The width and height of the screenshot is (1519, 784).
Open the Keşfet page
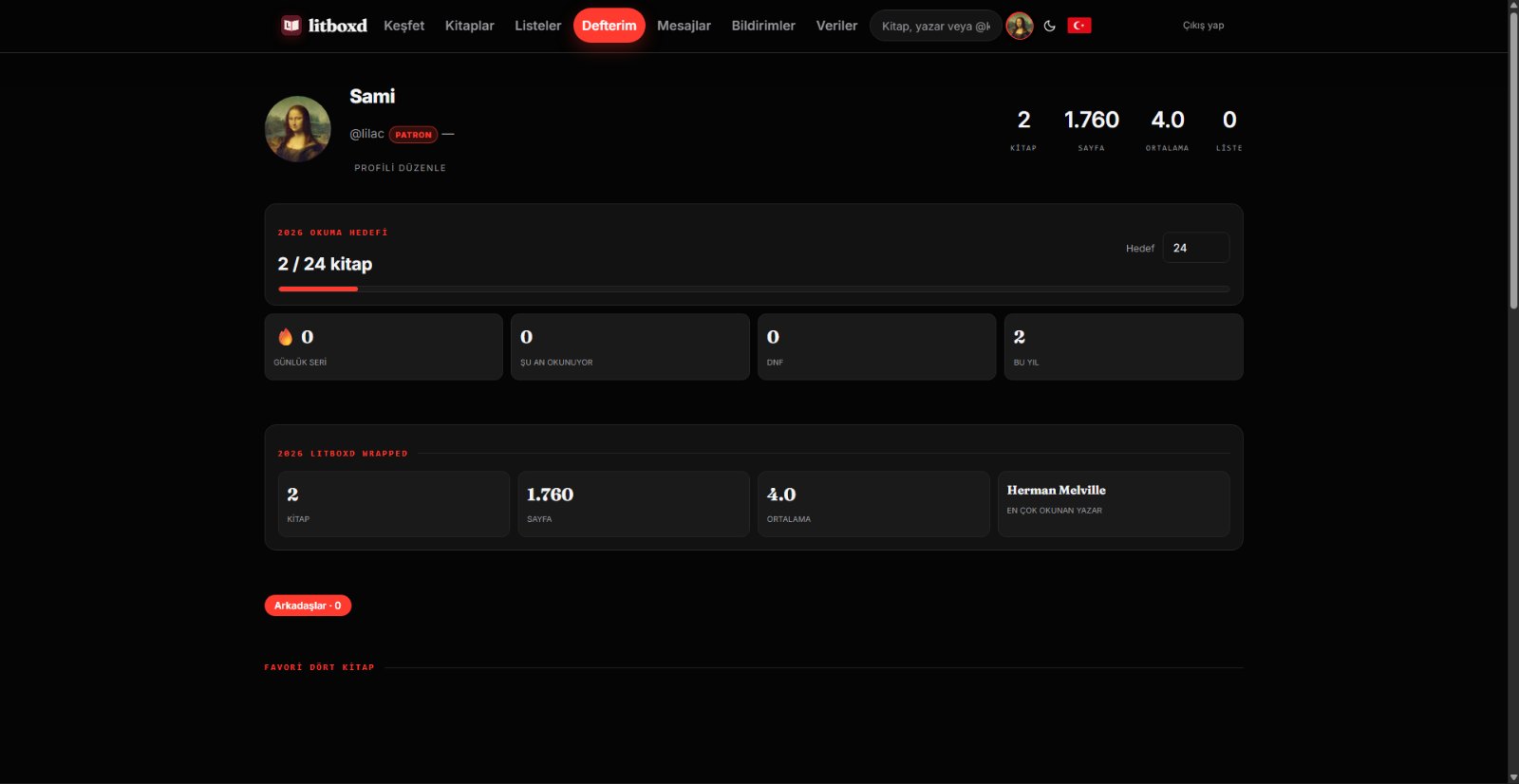(403, 26)
